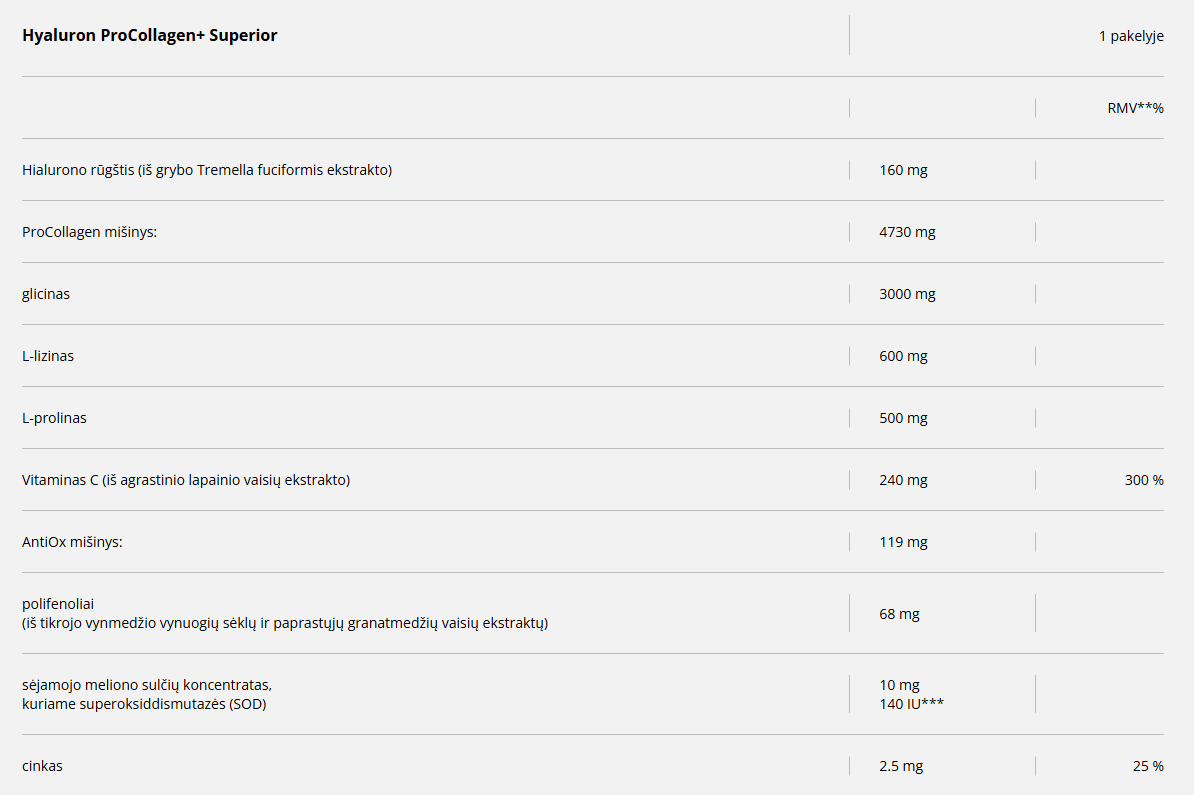Viewport: 1194px width, 795px height.
Task: Select the L-lizinas ingredient label
Action: (x=48, y=356)
